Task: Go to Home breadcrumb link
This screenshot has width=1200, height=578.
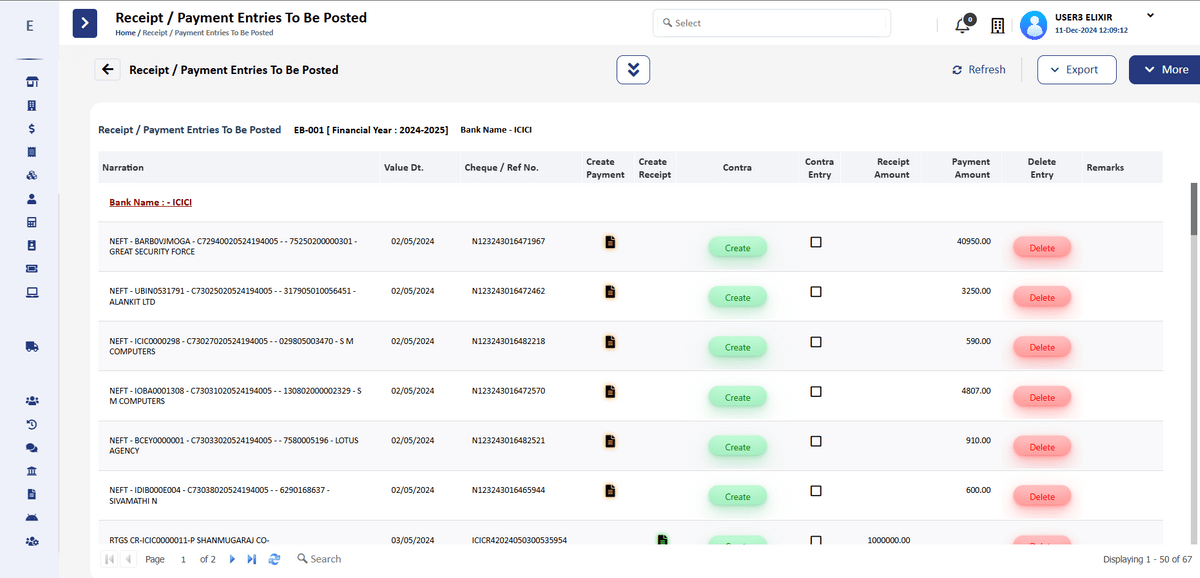Action: click(x=125, y=33)
